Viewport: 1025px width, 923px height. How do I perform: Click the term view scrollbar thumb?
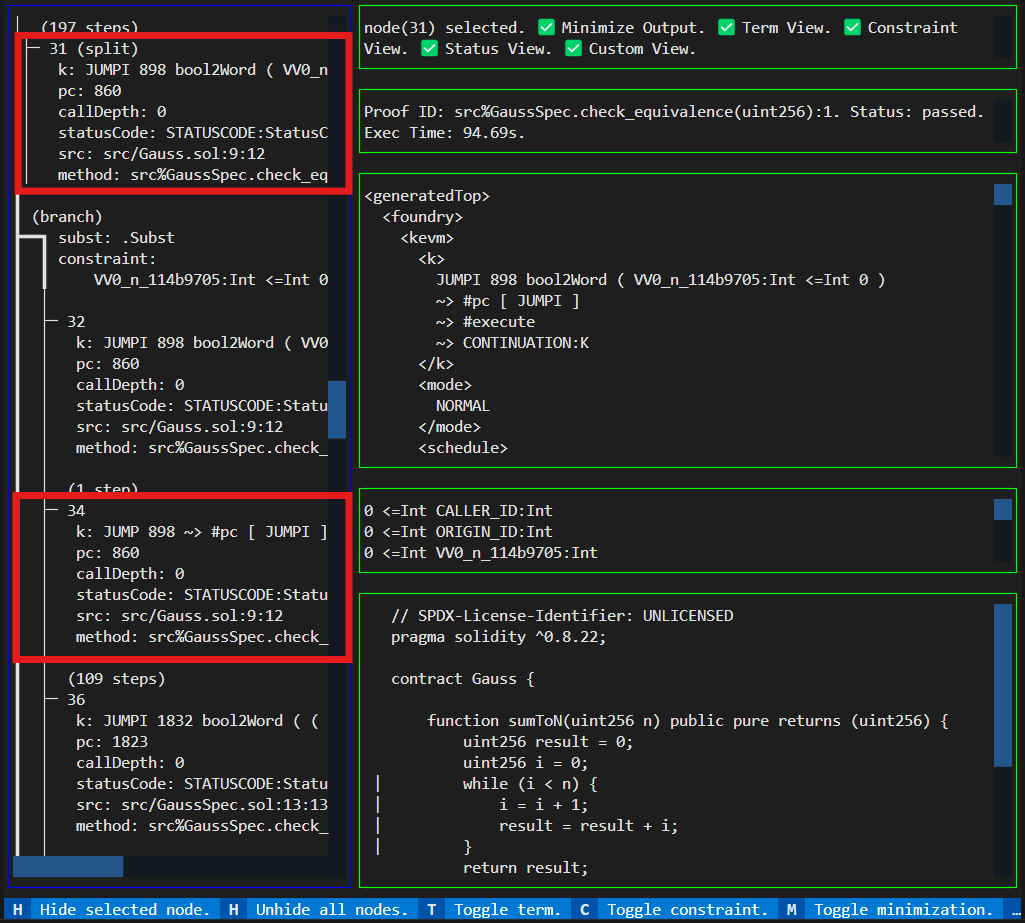coord(1003,194)
